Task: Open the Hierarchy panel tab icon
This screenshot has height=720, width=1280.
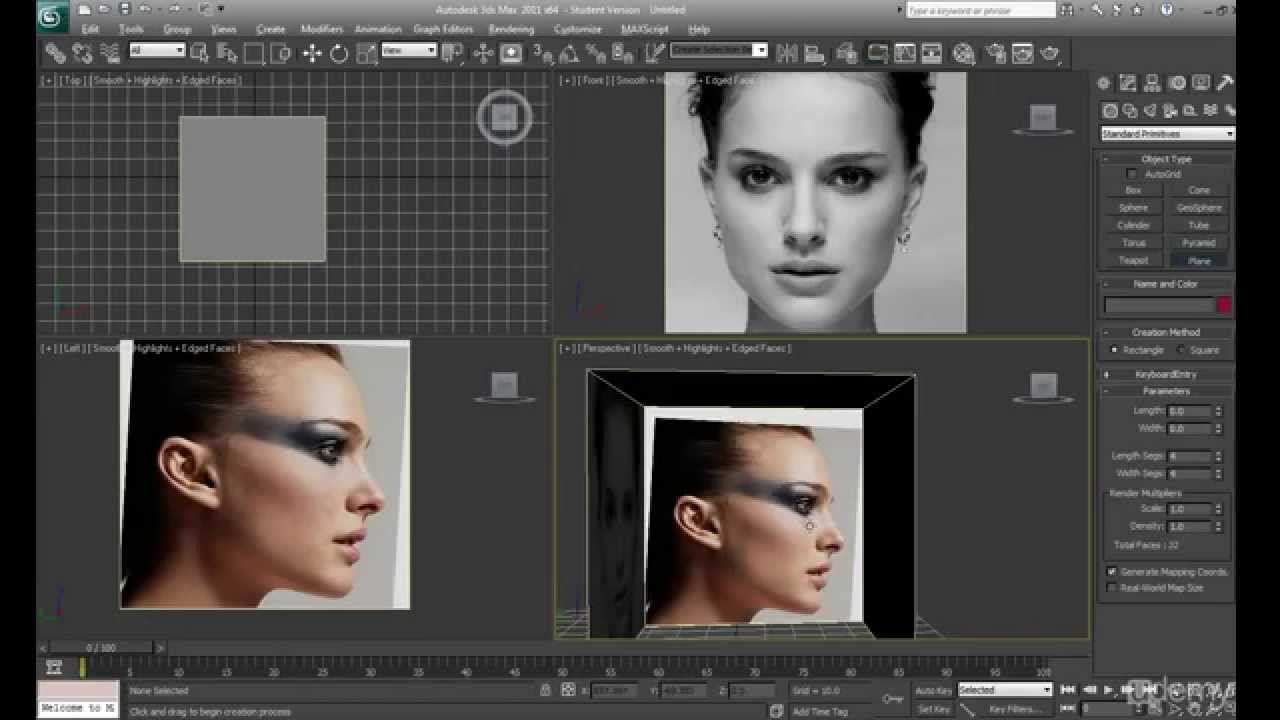Action: [x=1152, y=84]
